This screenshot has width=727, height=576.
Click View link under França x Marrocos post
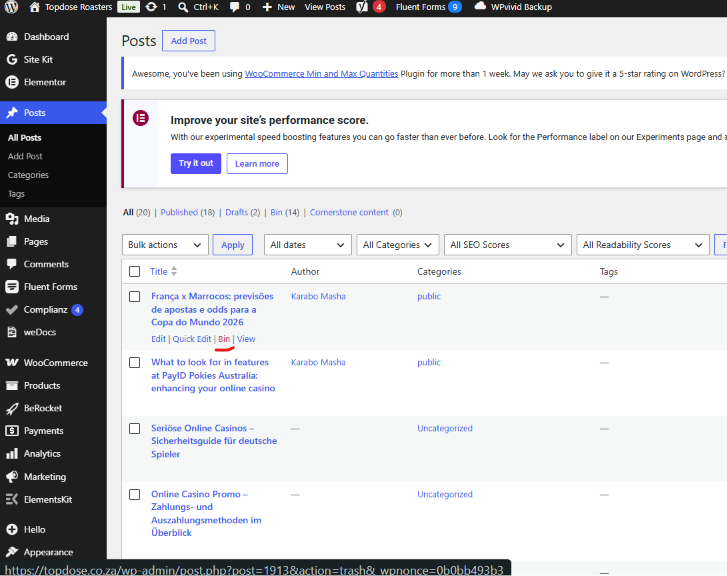246,339
